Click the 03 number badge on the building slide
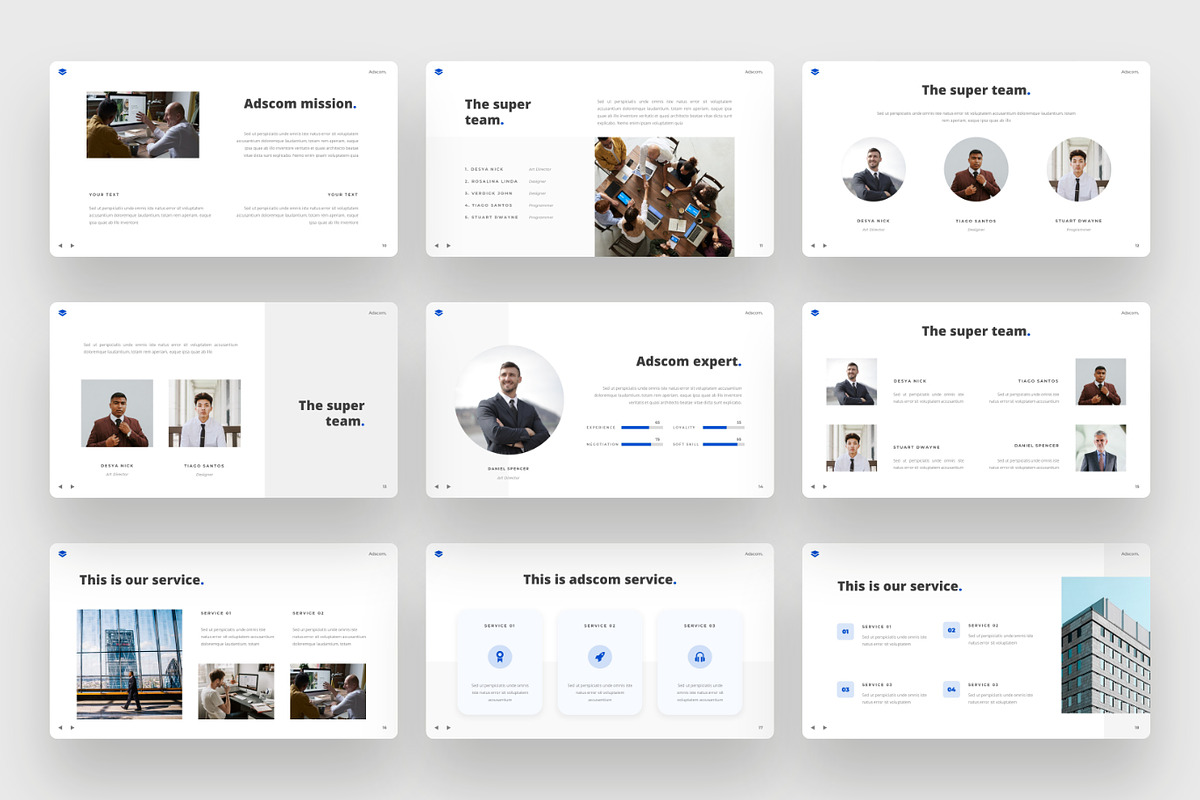The width and height of the screenshot is (1200, 800). click(x=845, y=689)
